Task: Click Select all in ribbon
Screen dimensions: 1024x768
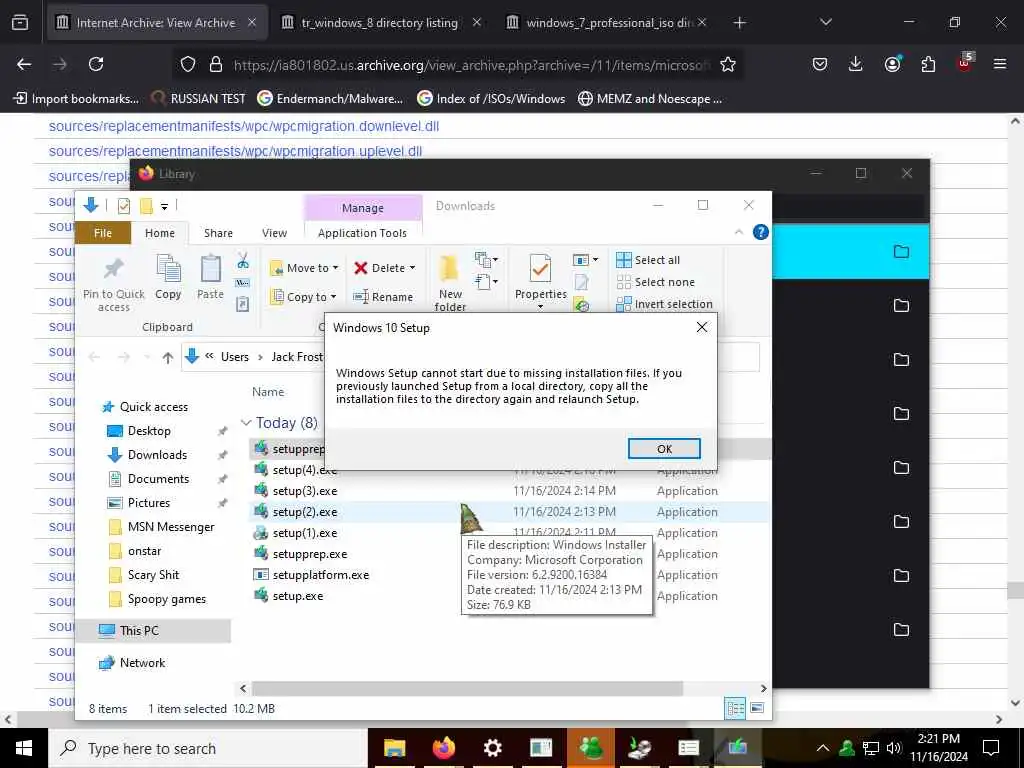Action: (x=648, y=260)
